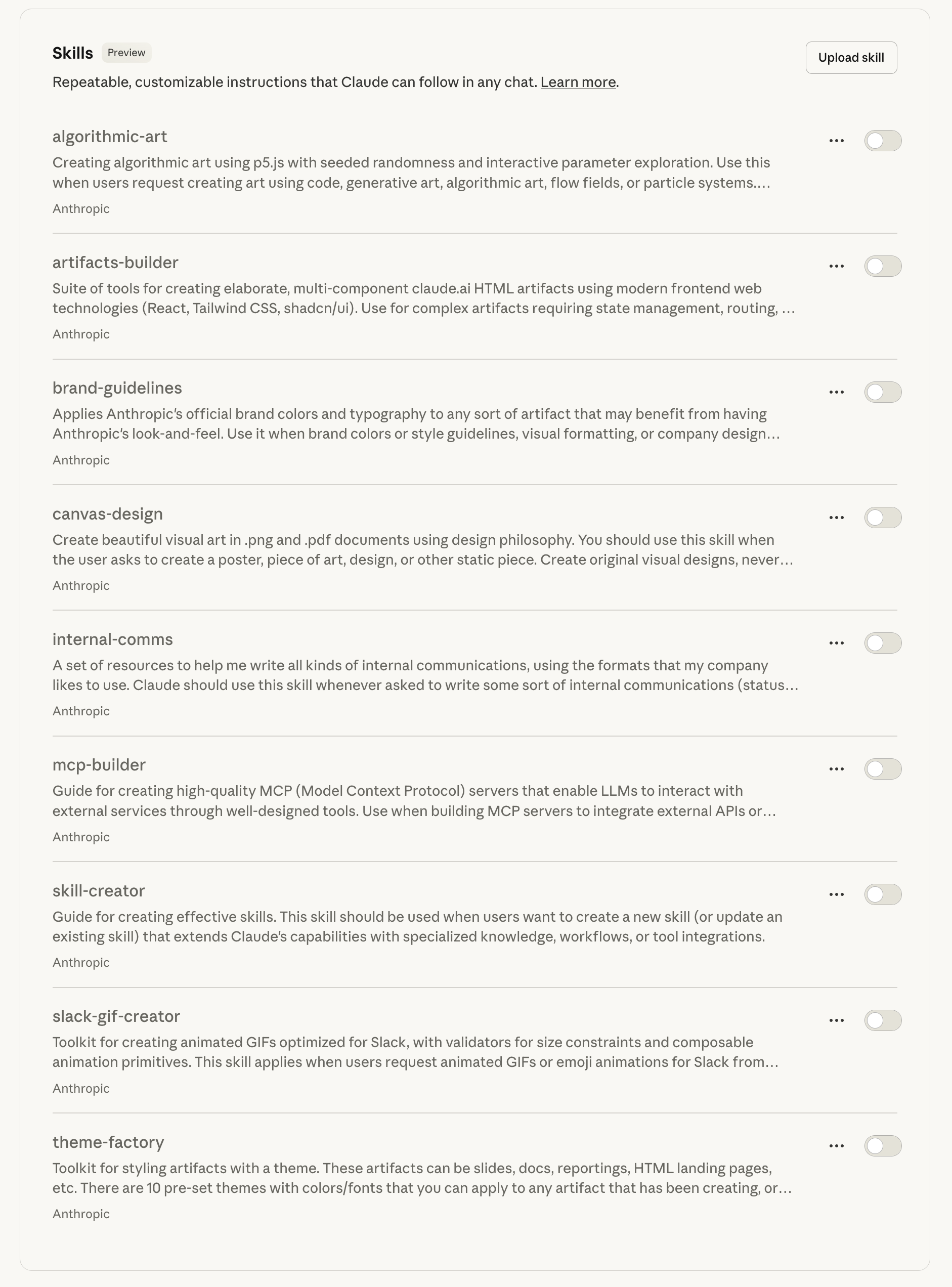
Task: Open more options for brand-guidelines skill
Action: [836, 392]
